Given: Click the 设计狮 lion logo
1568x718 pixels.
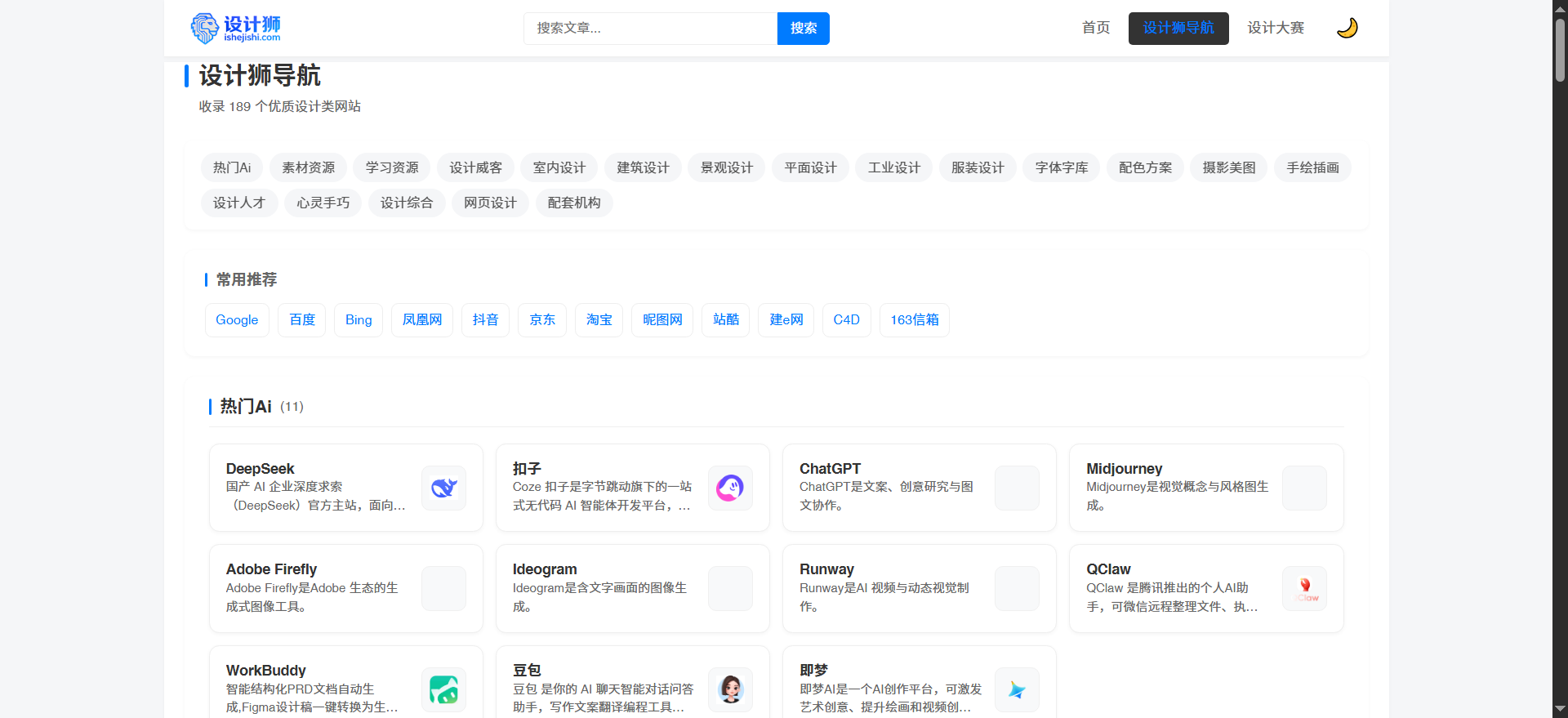Looking at the screenshot, I should point(235,28).
